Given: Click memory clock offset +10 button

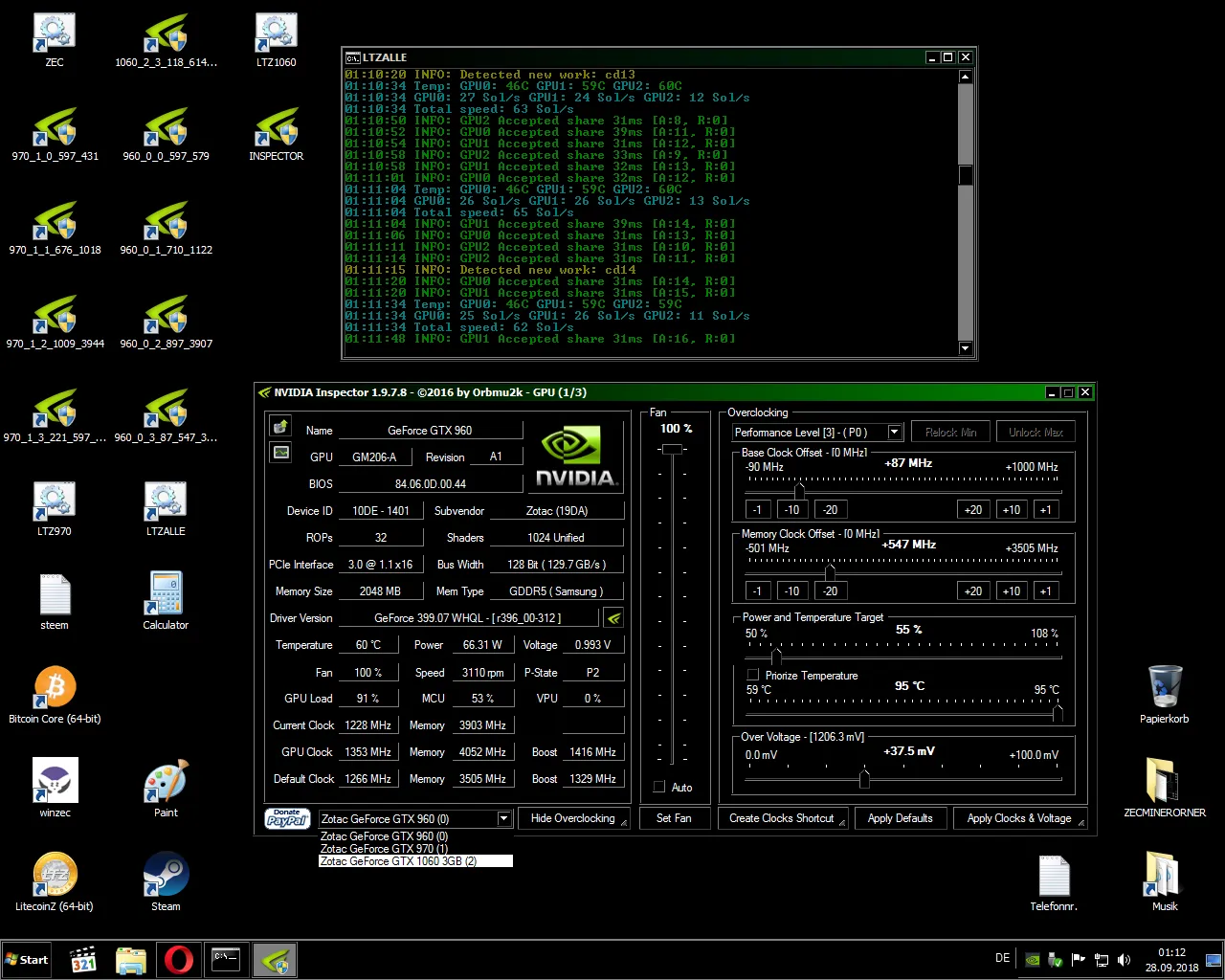Looking at the screenshot, I should (1012, 591).
